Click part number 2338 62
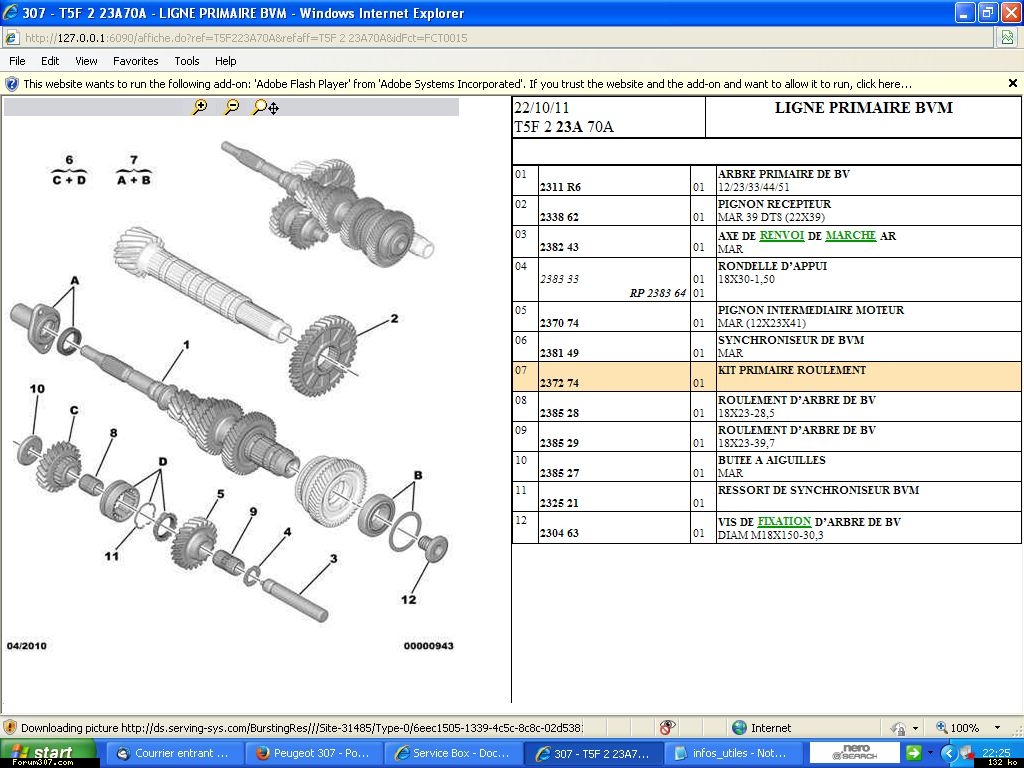Screen dimensions: 1024x768 pyautogui.click(x=559, y=217)
